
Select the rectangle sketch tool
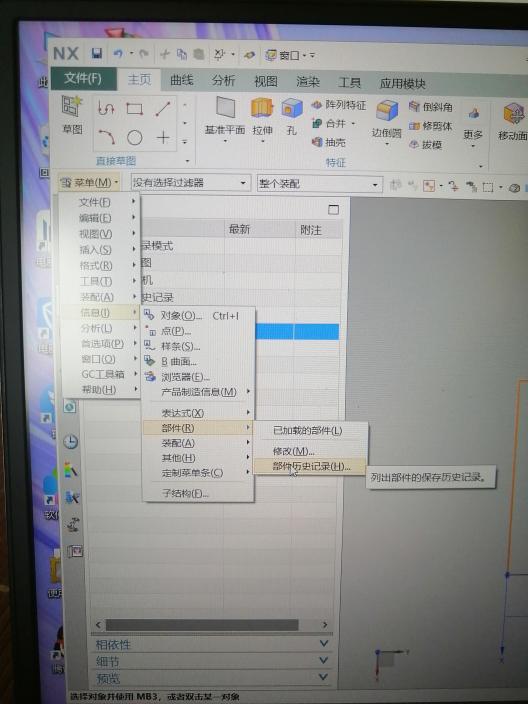point(134,109)
